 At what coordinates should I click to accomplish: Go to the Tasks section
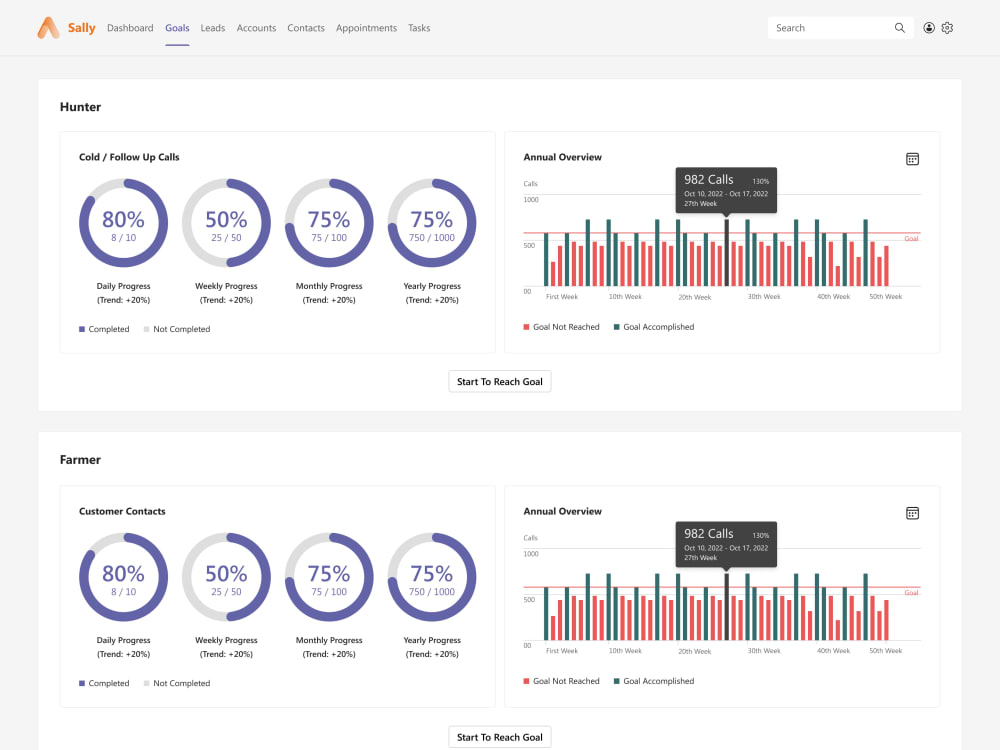click(419, 27)
